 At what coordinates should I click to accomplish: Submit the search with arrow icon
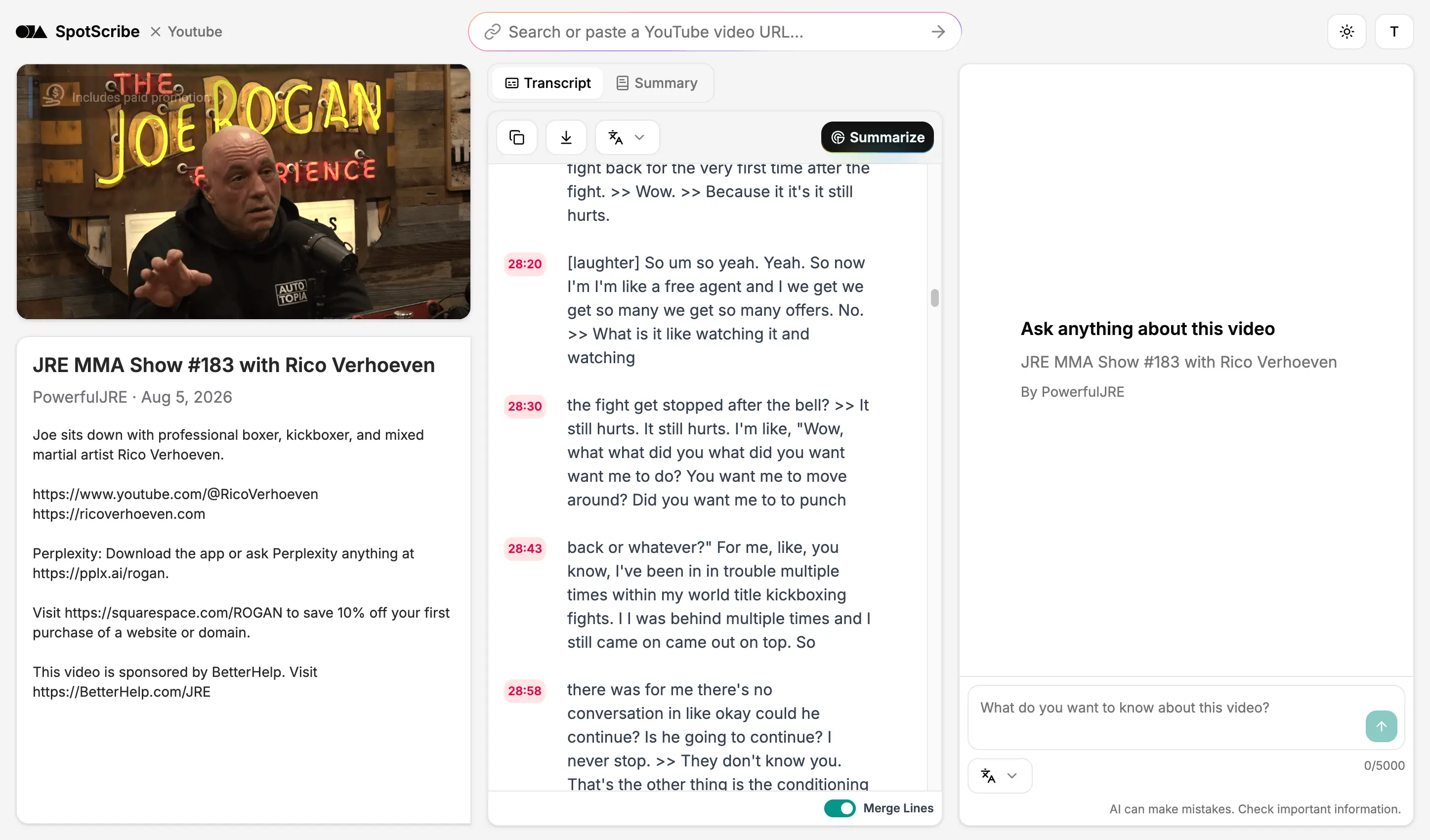pos(938,32)
